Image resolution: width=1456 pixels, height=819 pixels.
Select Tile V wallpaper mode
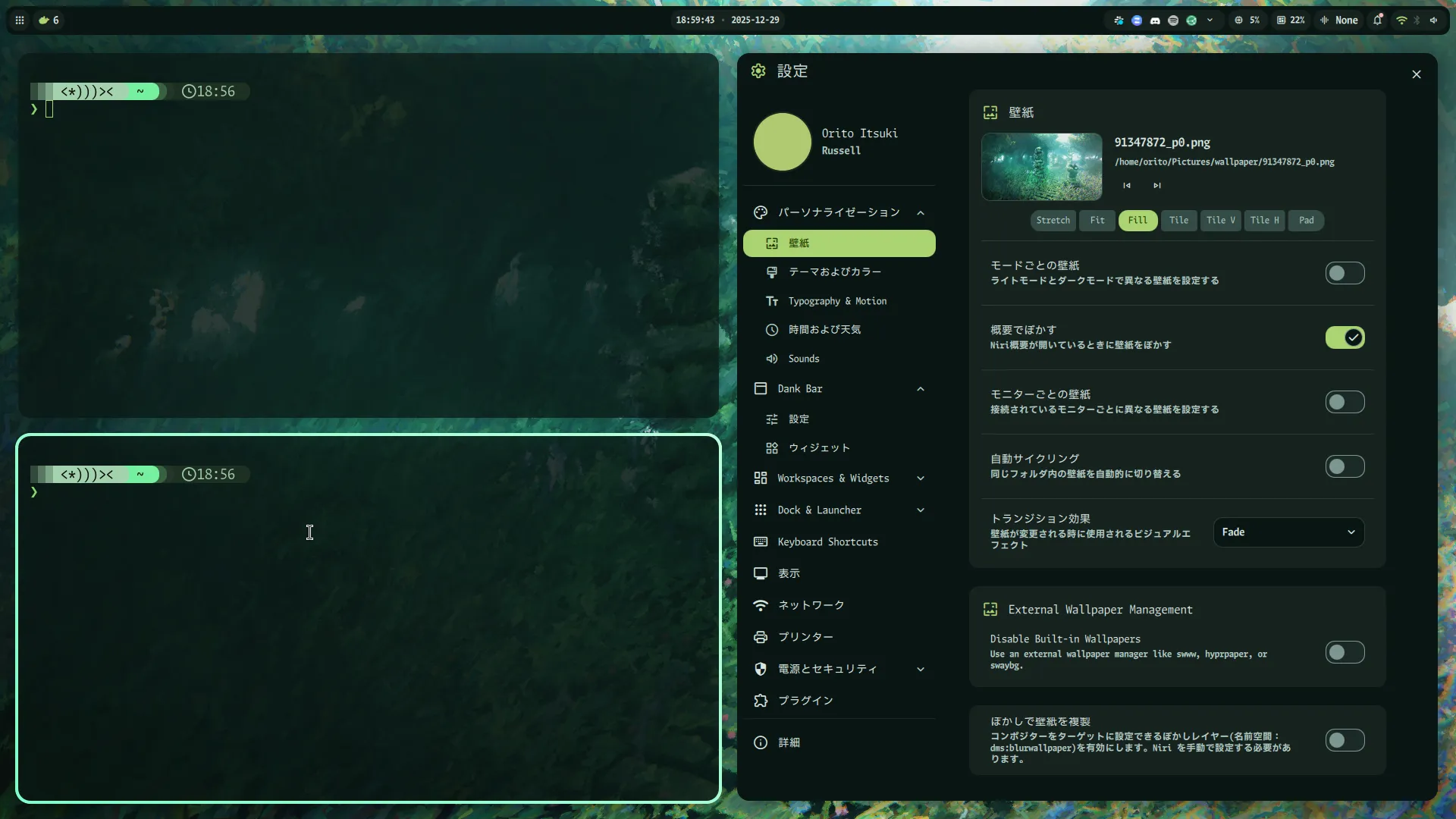point(1220,221)
